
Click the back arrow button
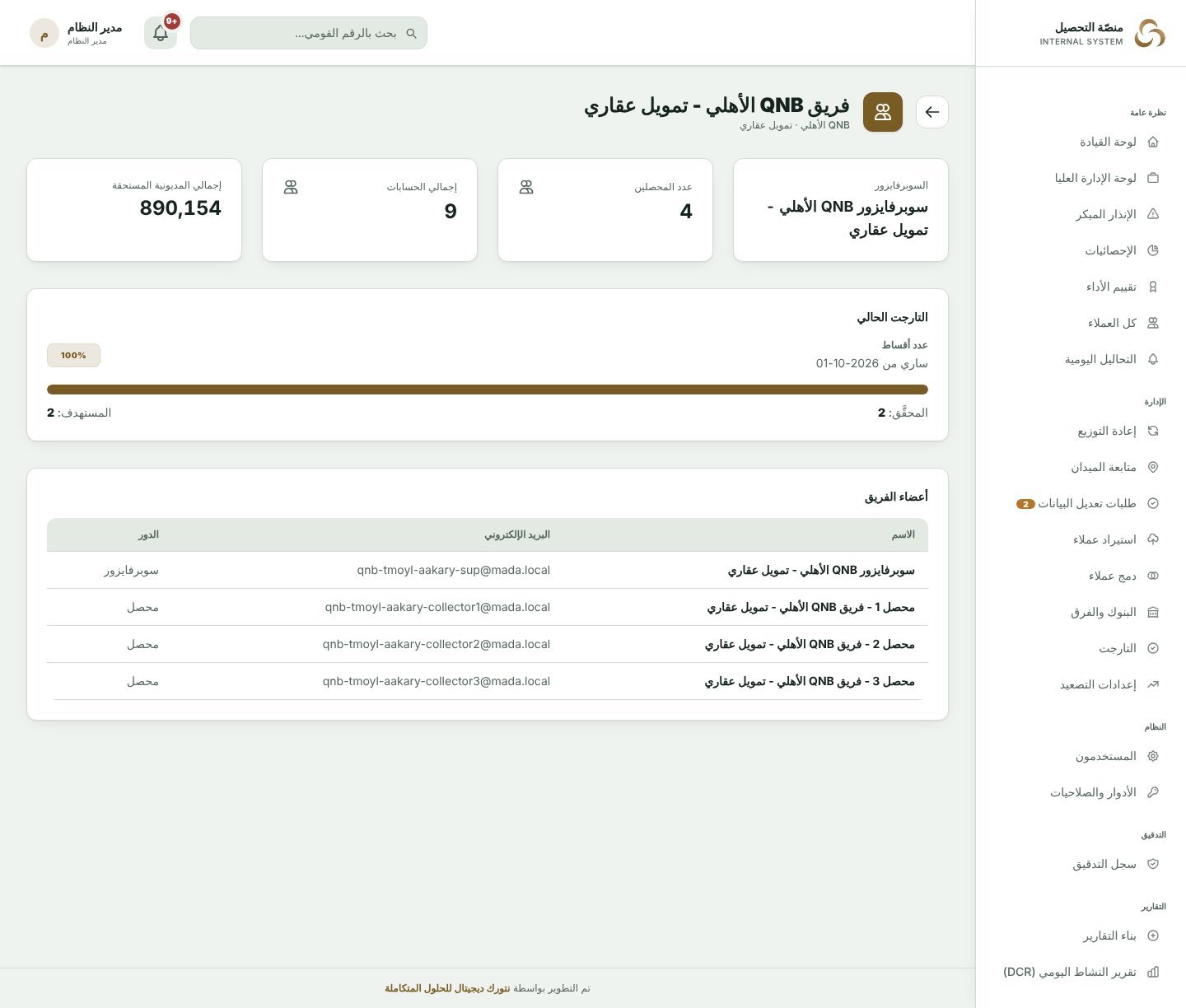point(932,112)
